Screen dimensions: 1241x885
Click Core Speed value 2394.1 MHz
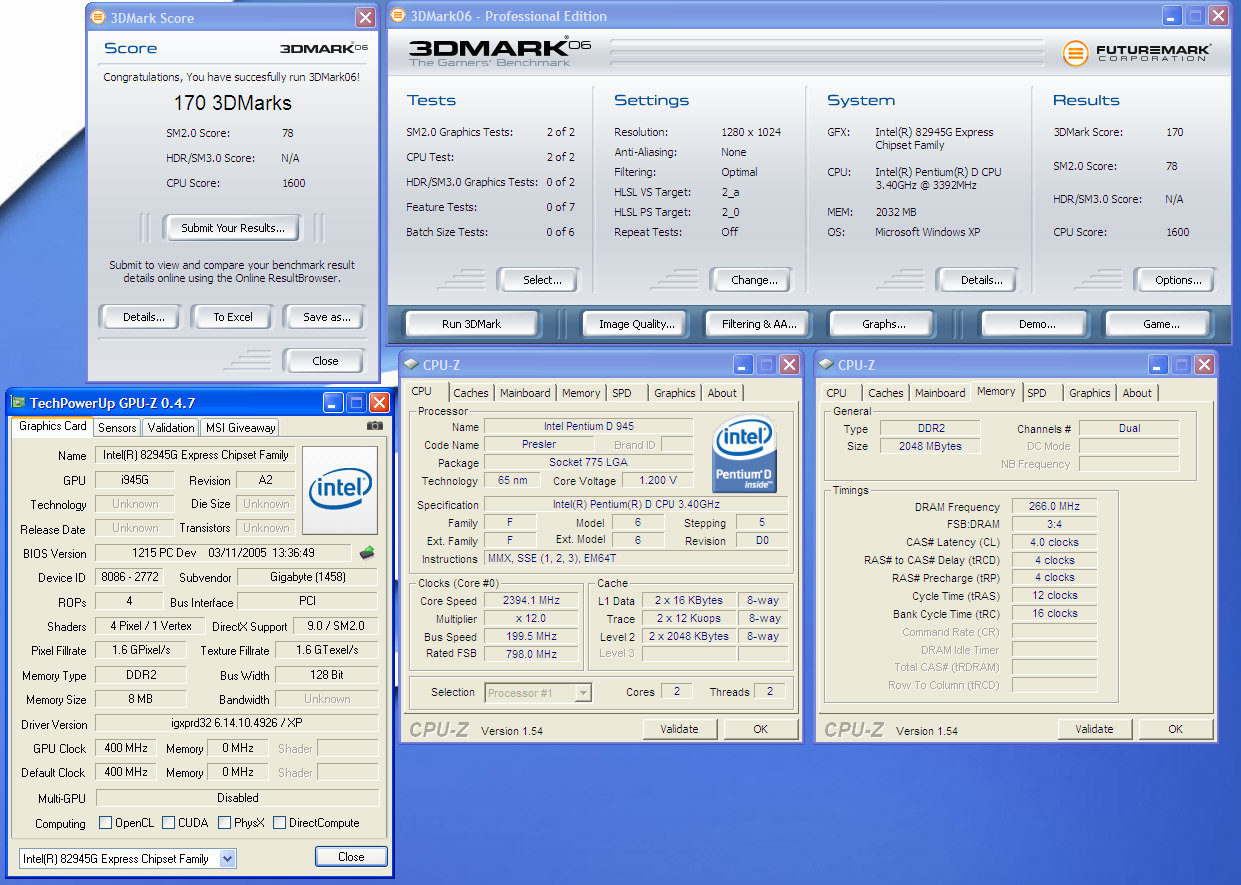[x=532, y=601]
